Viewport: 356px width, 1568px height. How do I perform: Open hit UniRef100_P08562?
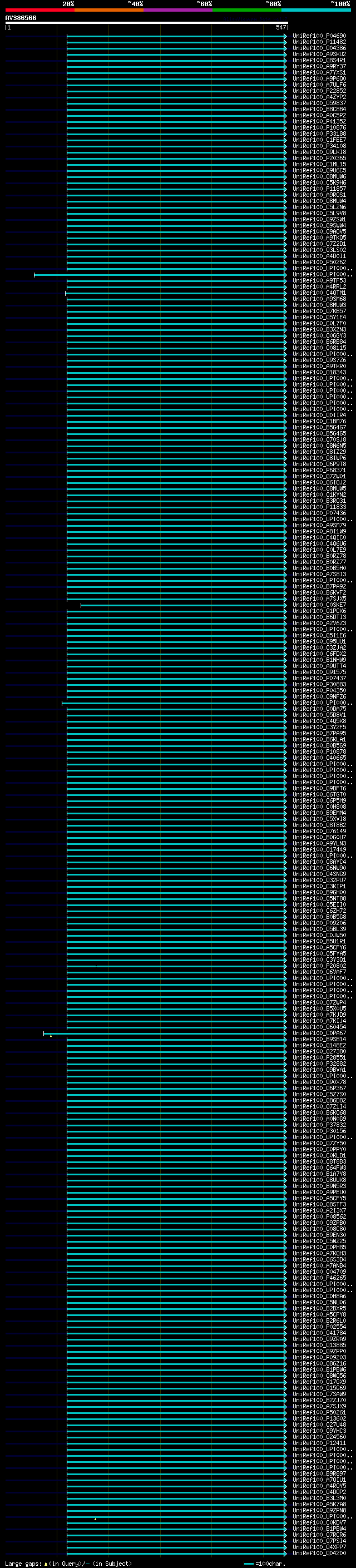(319, 1218)
